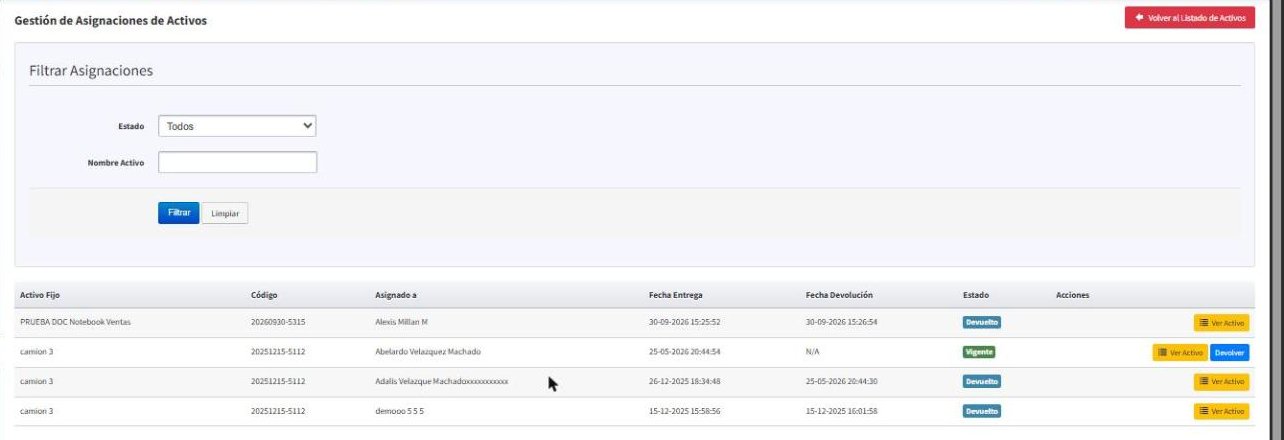Focus the Nombre Activo input field
Viewport: 1284px width, 440px height.
pos(237,162)
